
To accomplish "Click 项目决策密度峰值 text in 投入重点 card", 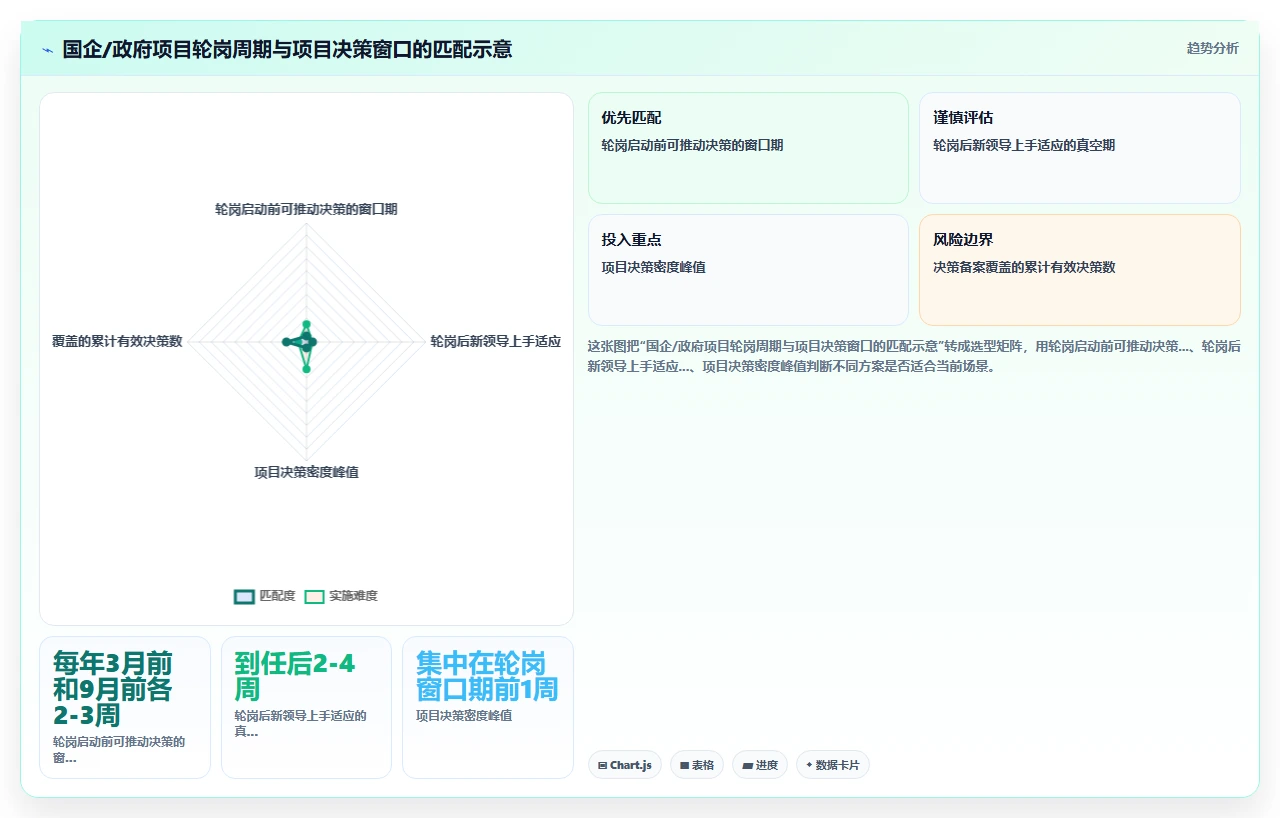I will pyautogui.click(x=653, y=267).
